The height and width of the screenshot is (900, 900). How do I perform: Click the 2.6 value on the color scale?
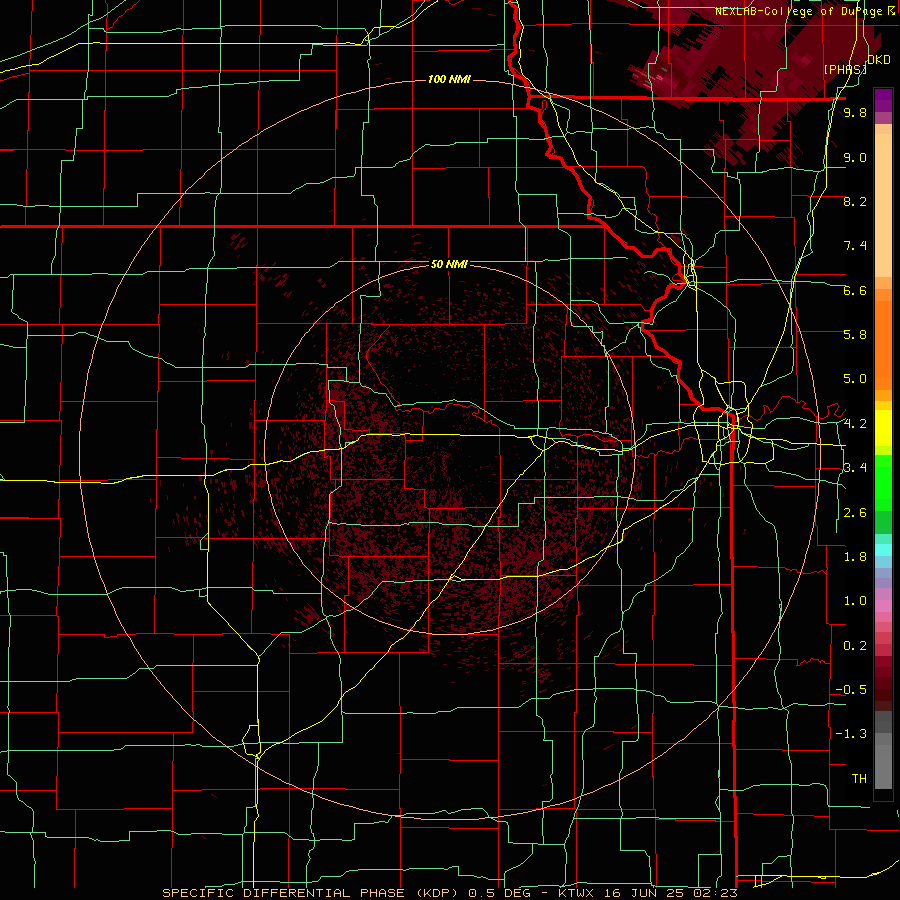pos(855,513)
